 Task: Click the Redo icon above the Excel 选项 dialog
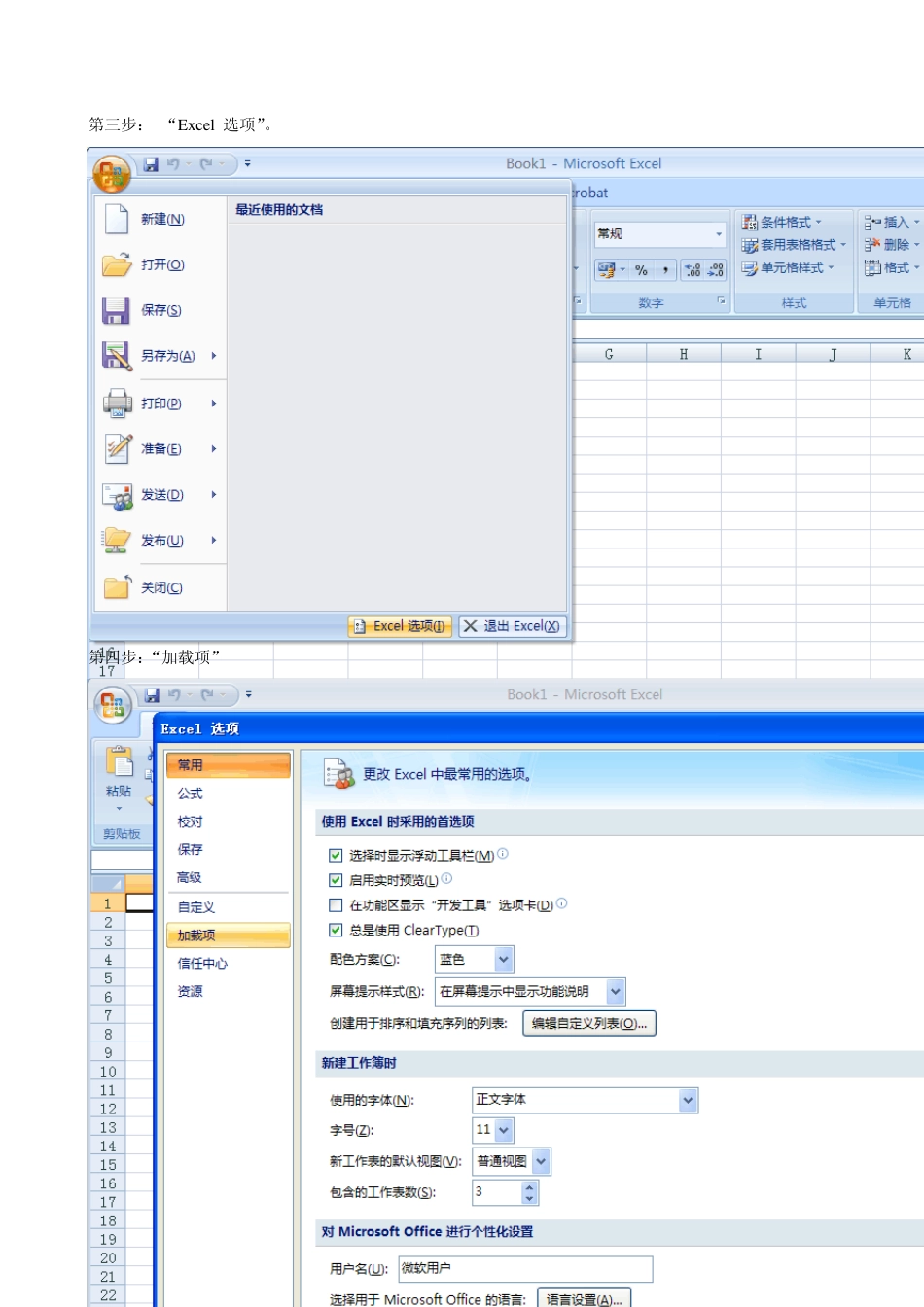(x=207, y=695)
